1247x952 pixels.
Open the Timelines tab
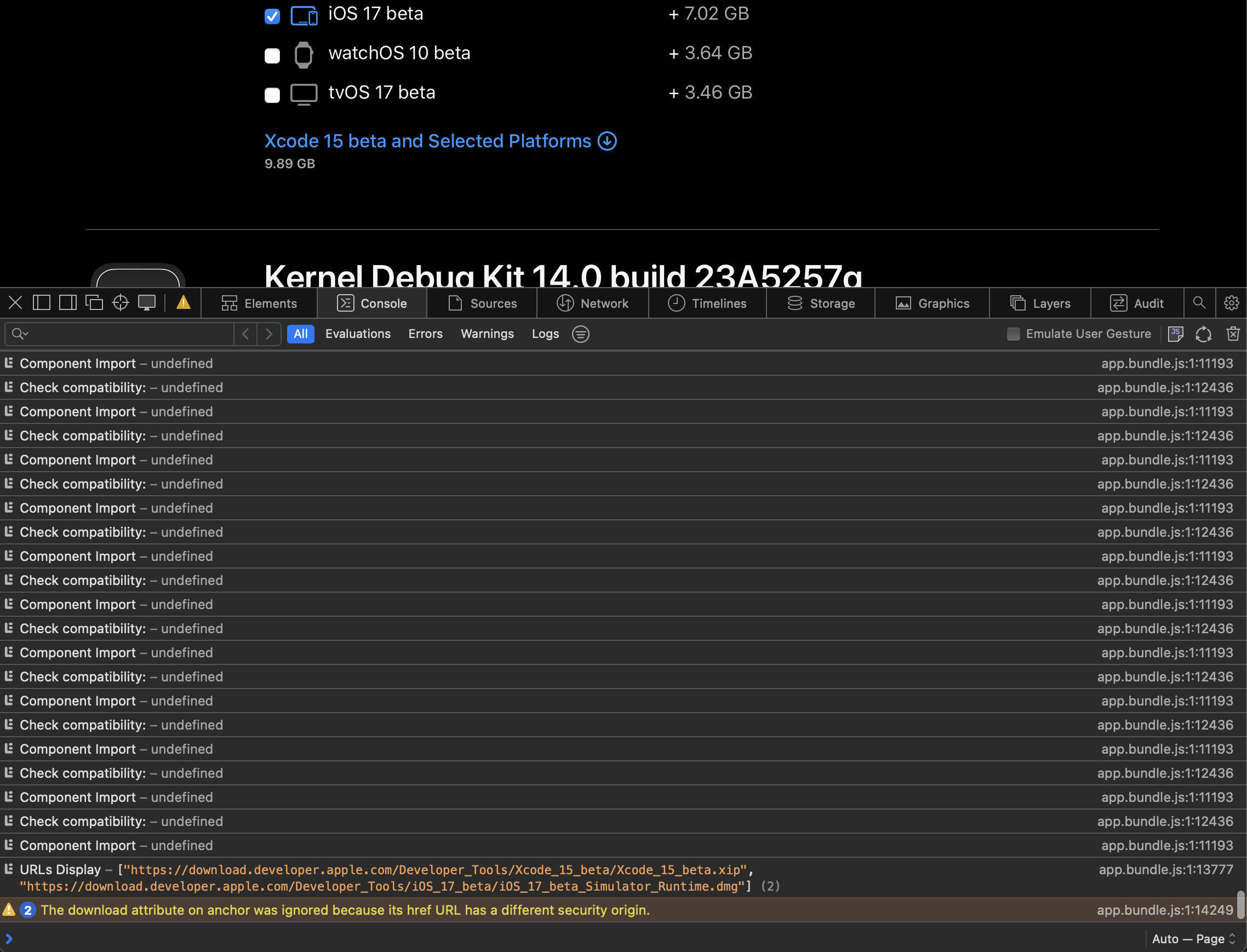click(x=707, y=304)
